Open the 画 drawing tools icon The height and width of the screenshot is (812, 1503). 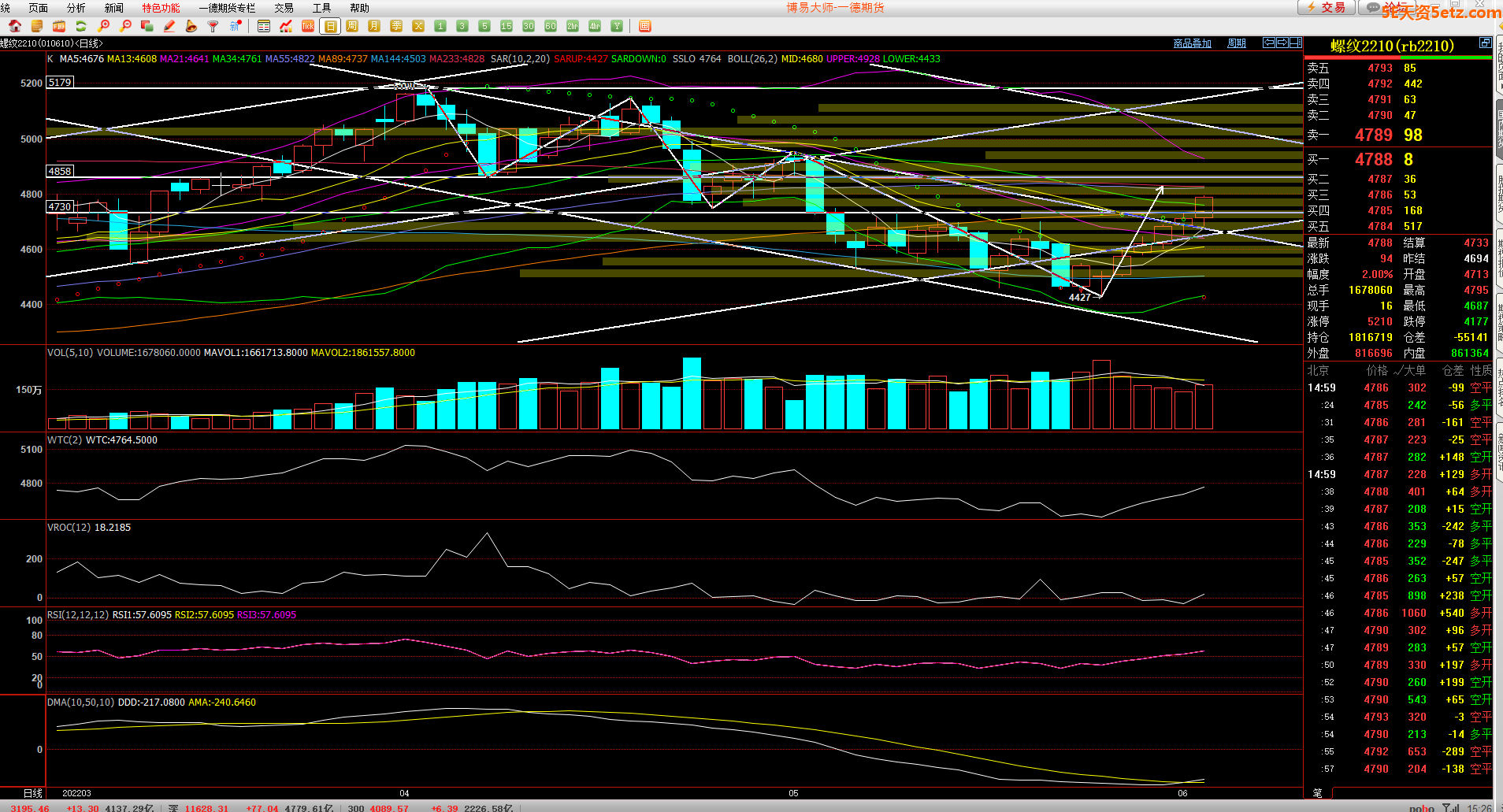pyautogui.click(x=645, y=26)
